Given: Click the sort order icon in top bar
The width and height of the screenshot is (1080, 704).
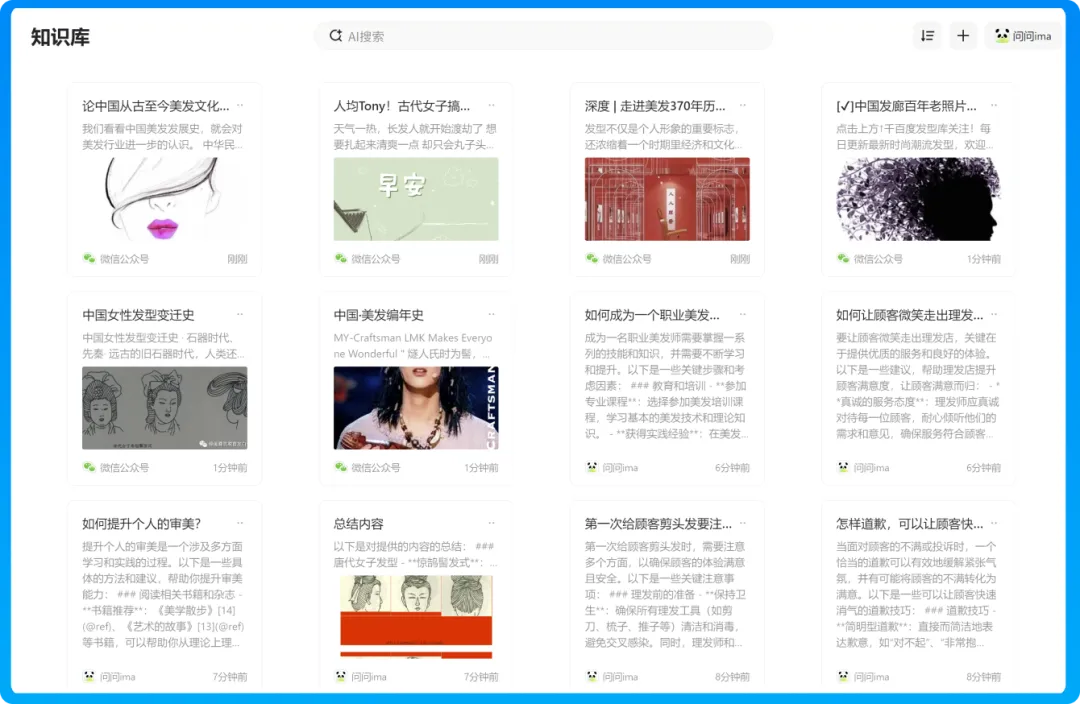Looking at the screenshot, I should 927,36.
